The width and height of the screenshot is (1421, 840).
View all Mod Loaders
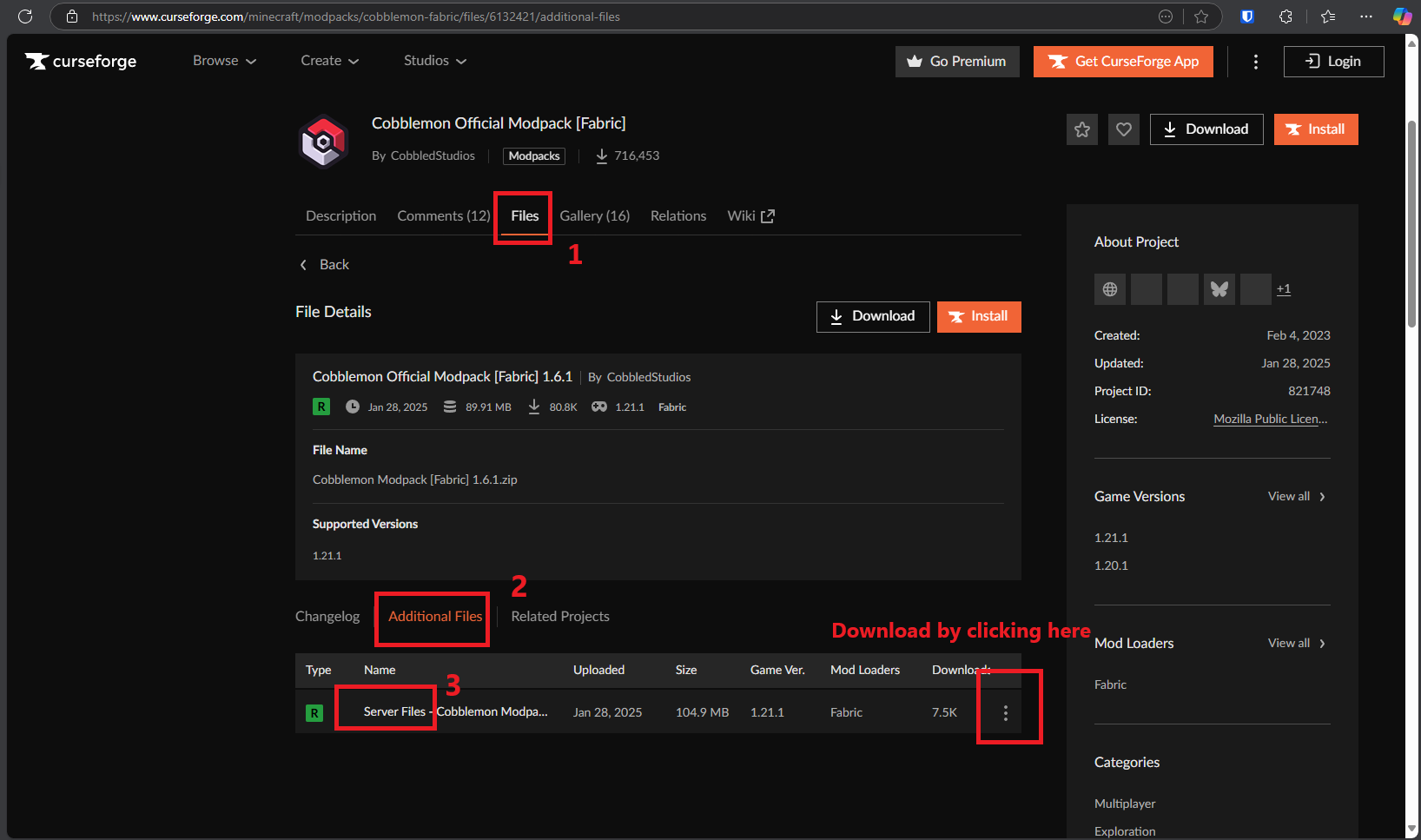[1297, 644]
